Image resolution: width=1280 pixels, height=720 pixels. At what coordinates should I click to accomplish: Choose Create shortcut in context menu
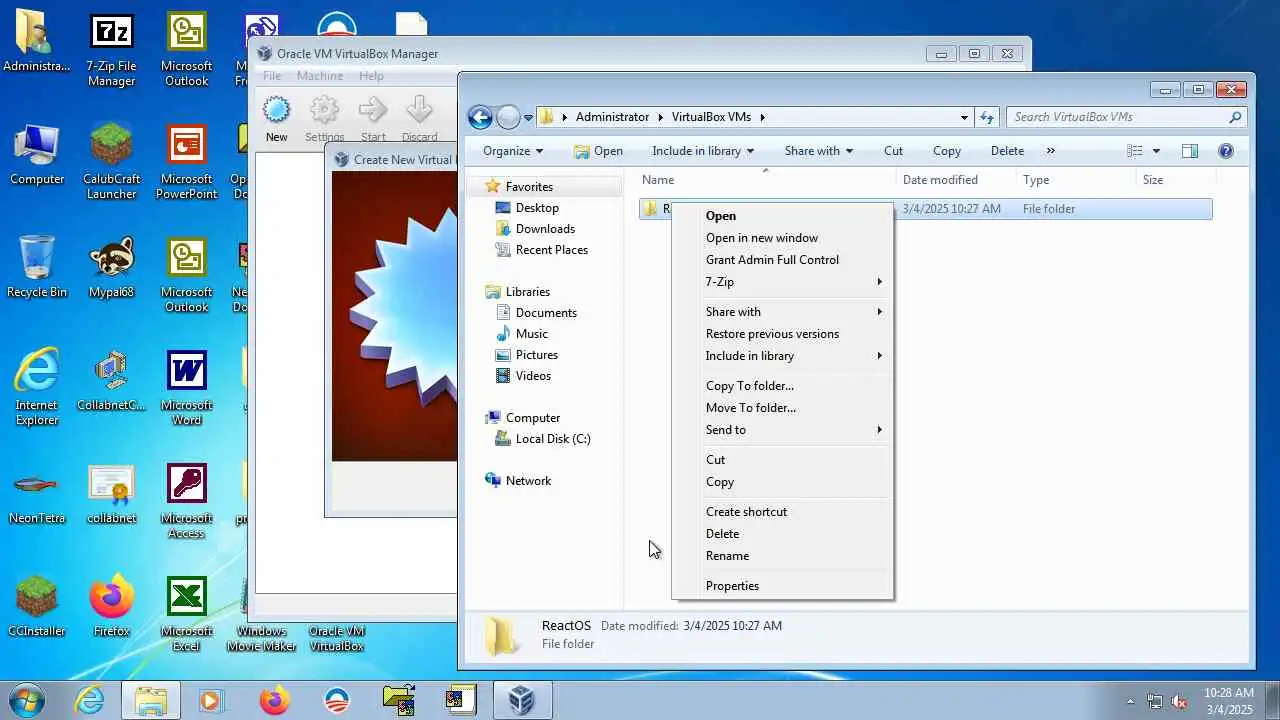click(782, 512)
